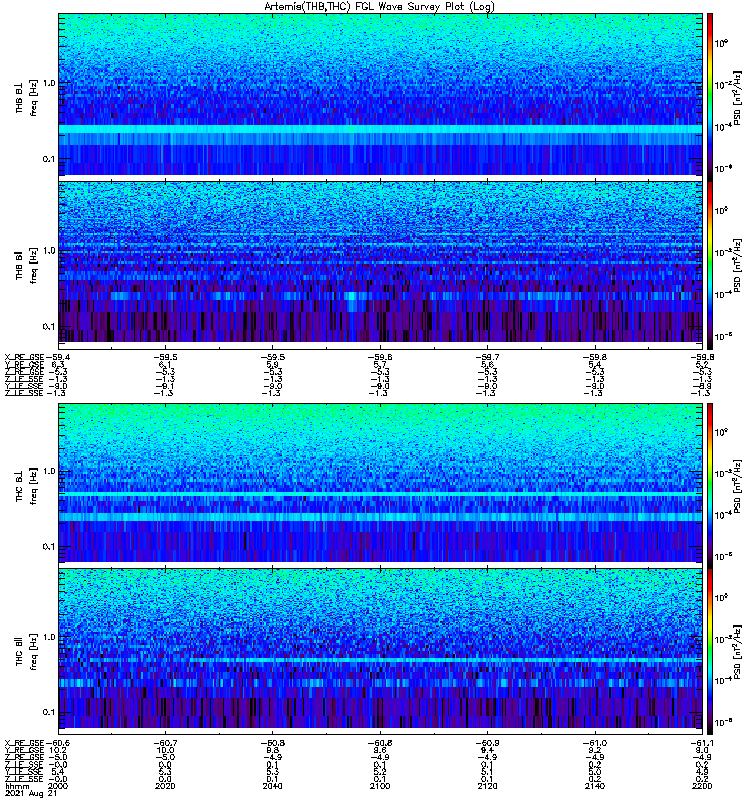Click the X_RE_GSE value -61.0

pos(595,743)
